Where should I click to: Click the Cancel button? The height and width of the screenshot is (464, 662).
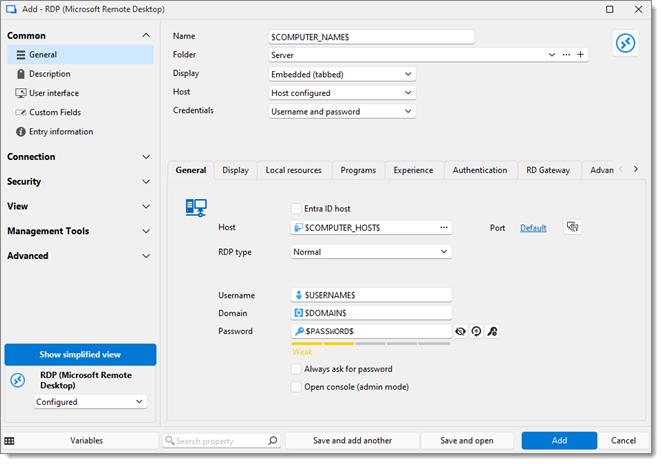click(624, 441)
